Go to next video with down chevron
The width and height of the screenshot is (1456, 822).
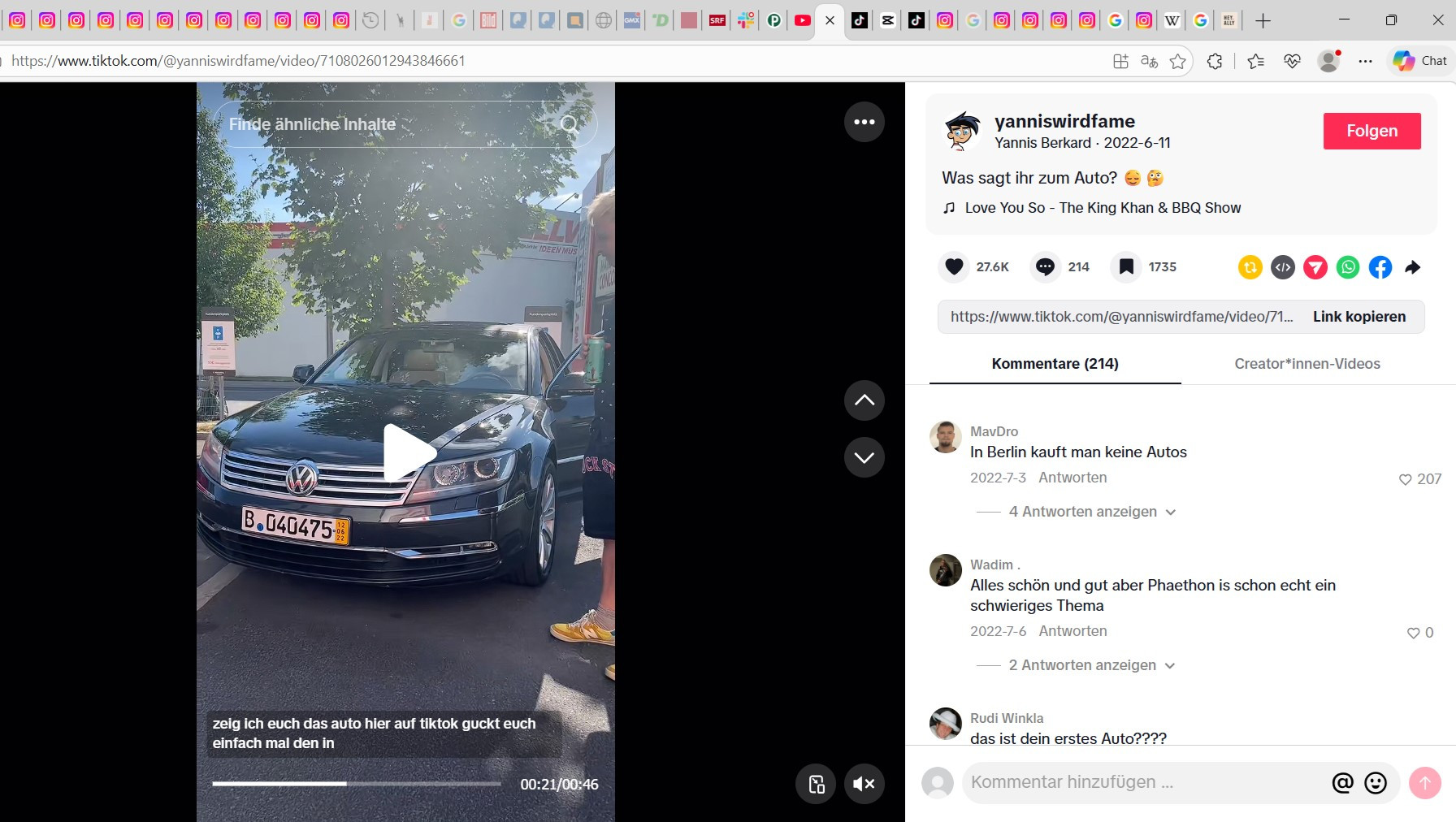(864, 457)
